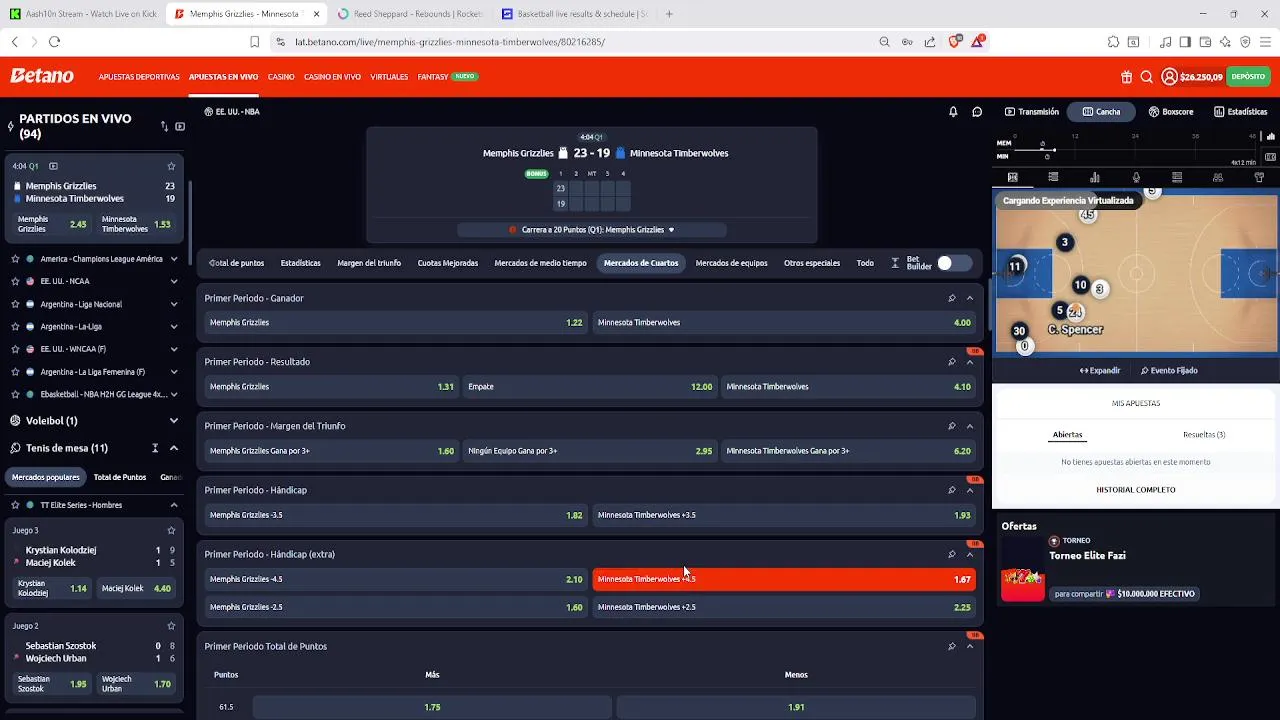
Task: Select Minnesota Timberwolves +3.5 at 1.93
Action: click(784, 515)
